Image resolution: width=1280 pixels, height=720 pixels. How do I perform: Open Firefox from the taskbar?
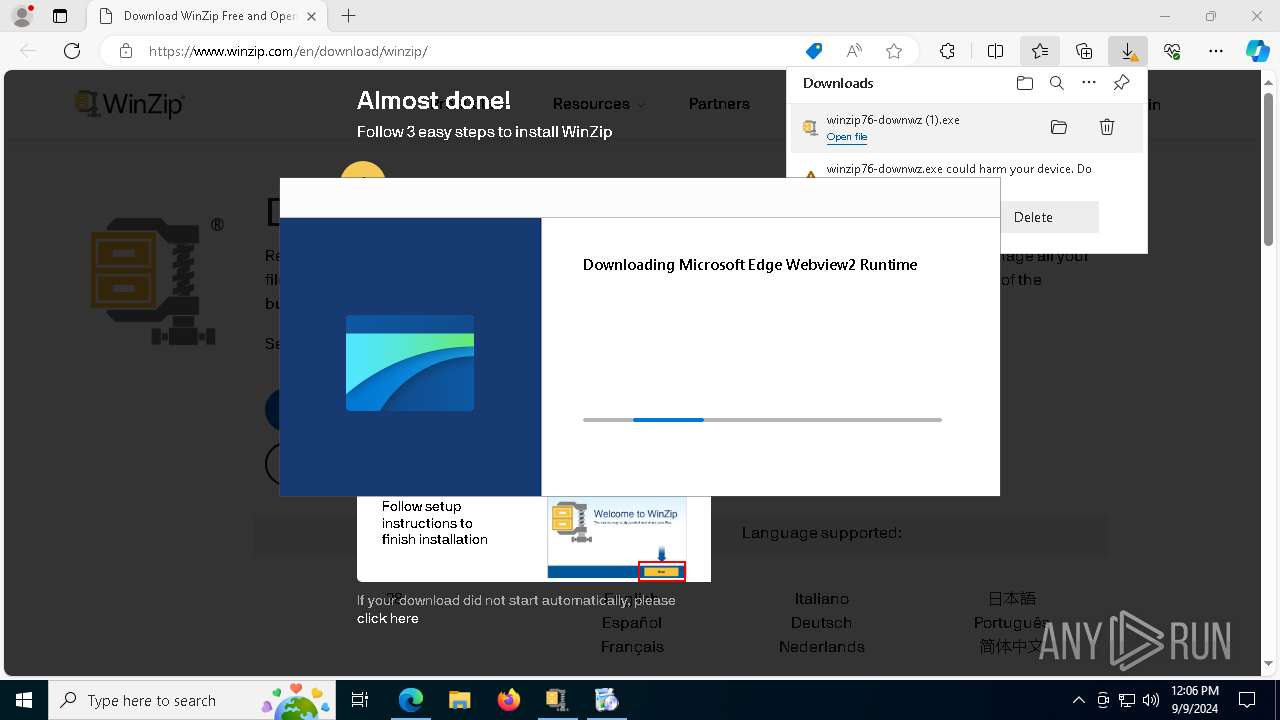(x=509, y=700)
